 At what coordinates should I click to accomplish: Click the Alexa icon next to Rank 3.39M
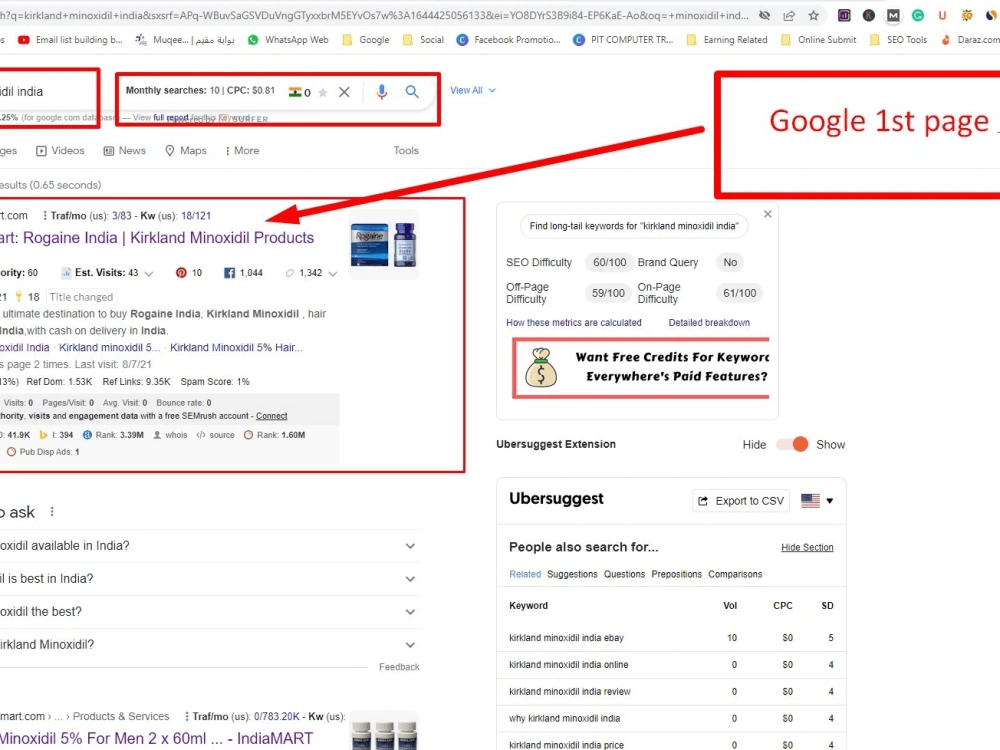pos(87,435)
